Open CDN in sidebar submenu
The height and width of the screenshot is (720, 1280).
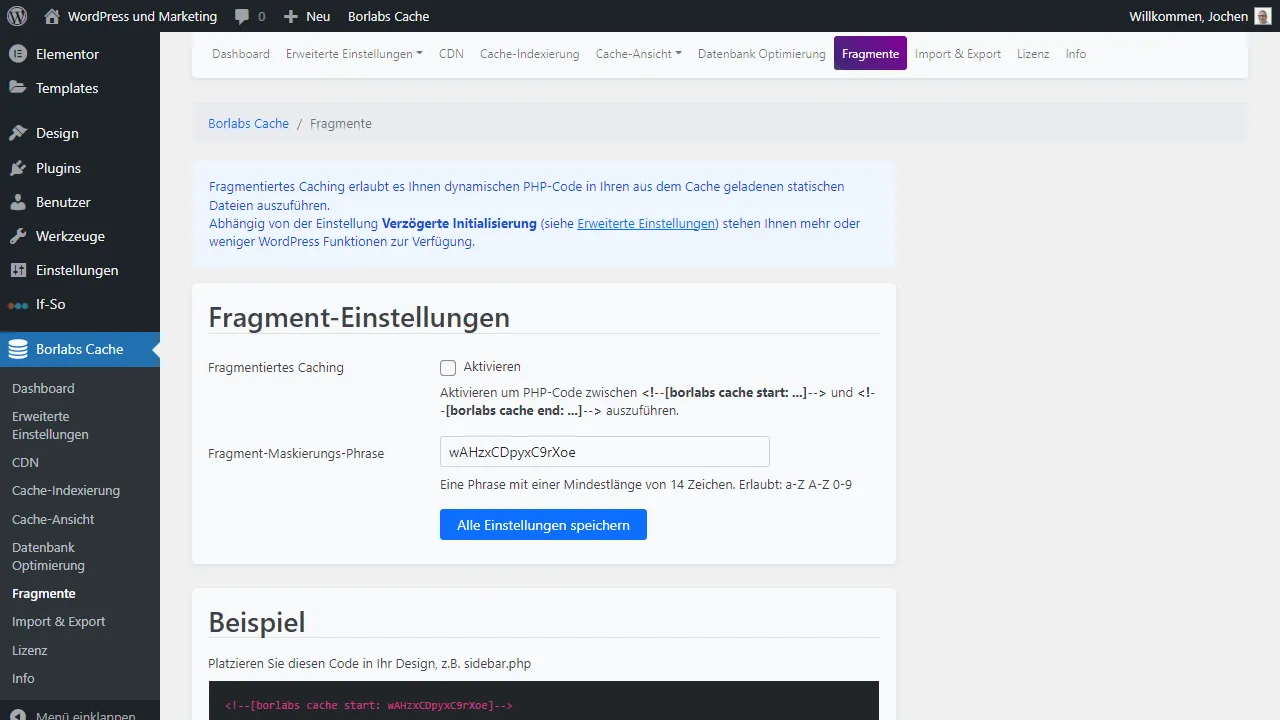coord(25,462)
